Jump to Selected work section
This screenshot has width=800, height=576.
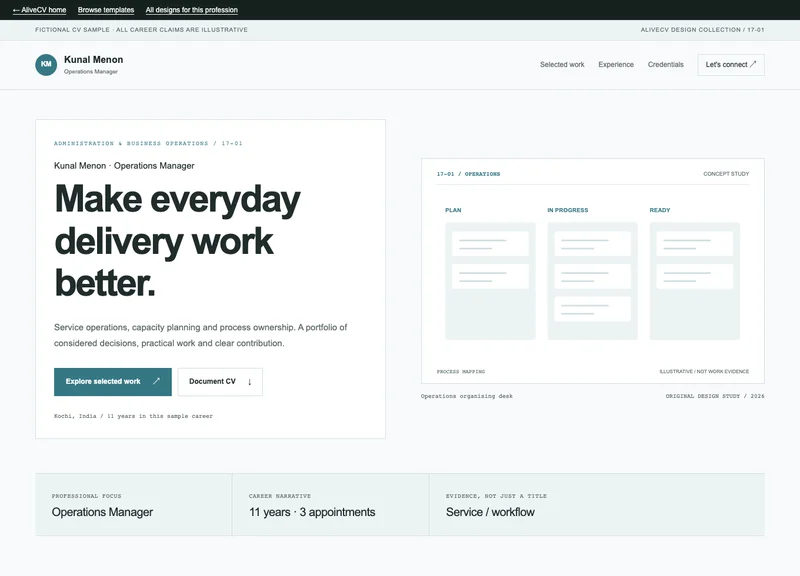562,64
